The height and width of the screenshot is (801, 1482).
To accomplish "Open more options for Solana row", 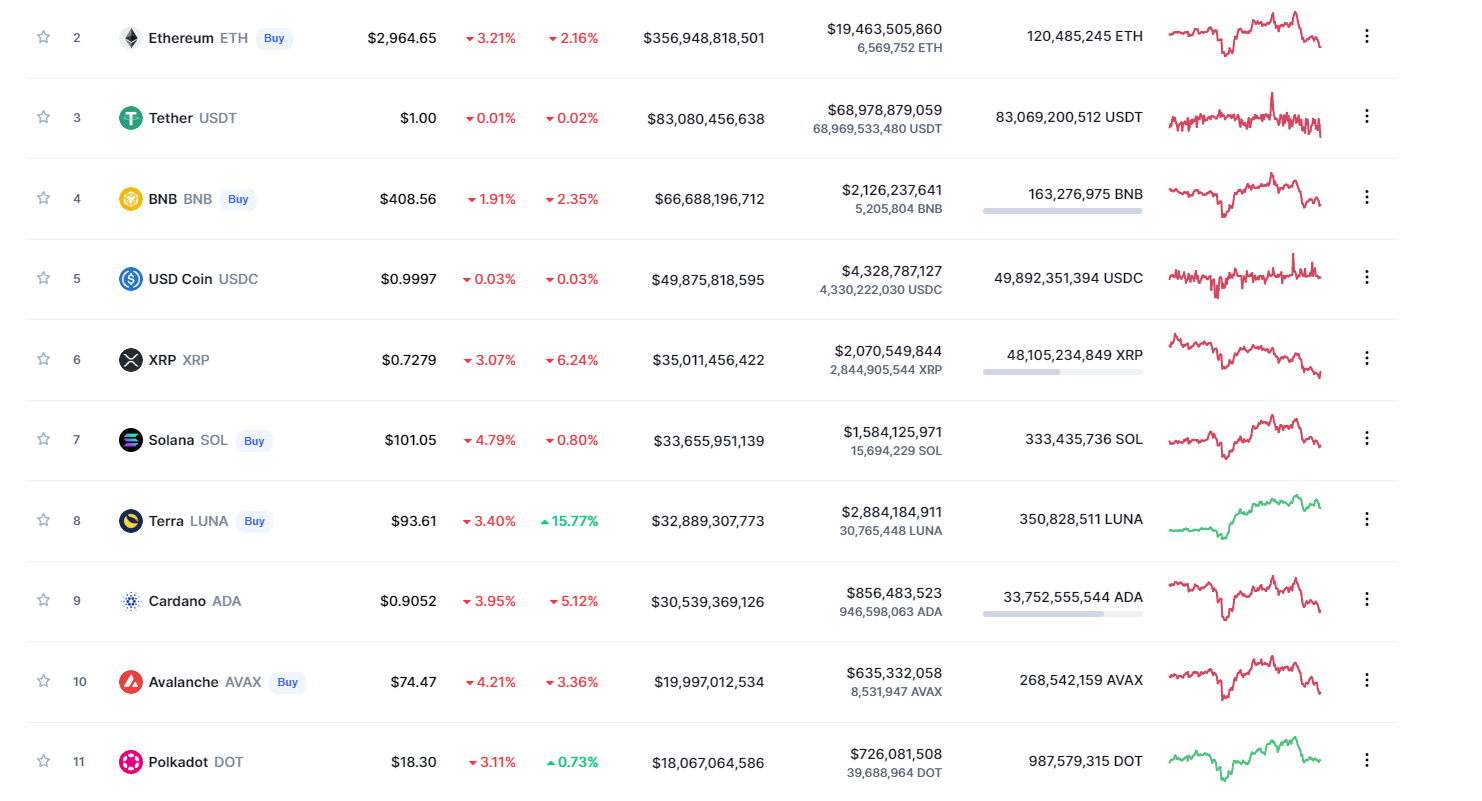I will (1367, 438).
